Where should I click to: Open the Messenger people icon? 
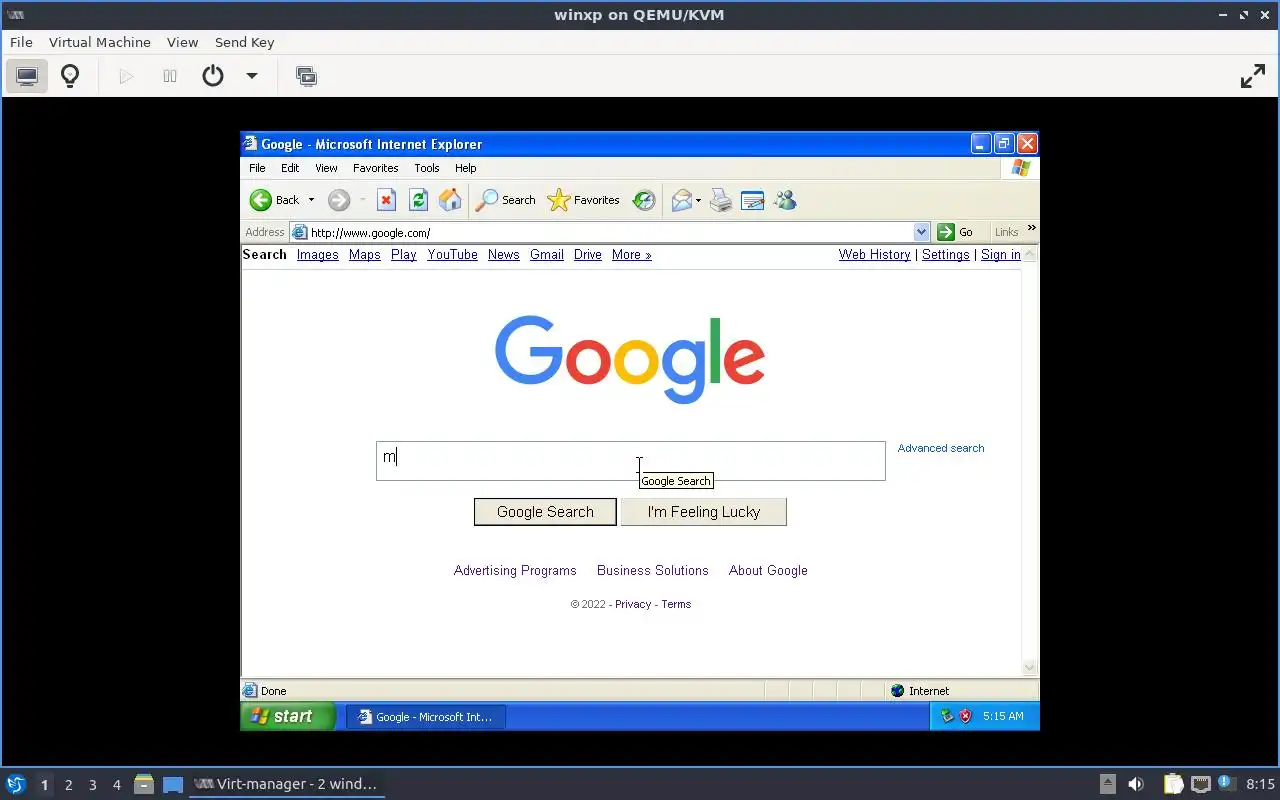[785, 200]
